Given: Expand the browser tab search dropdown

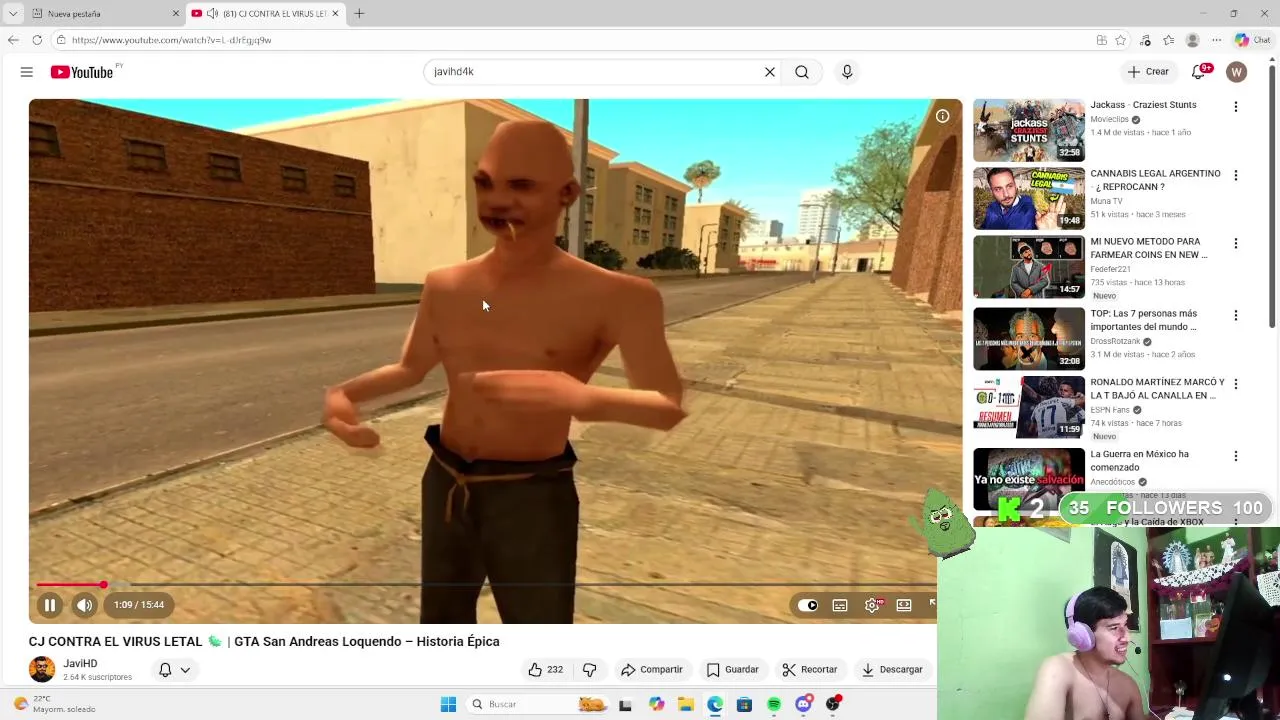Looking at the screenshot, I should (x=13, y=13).
